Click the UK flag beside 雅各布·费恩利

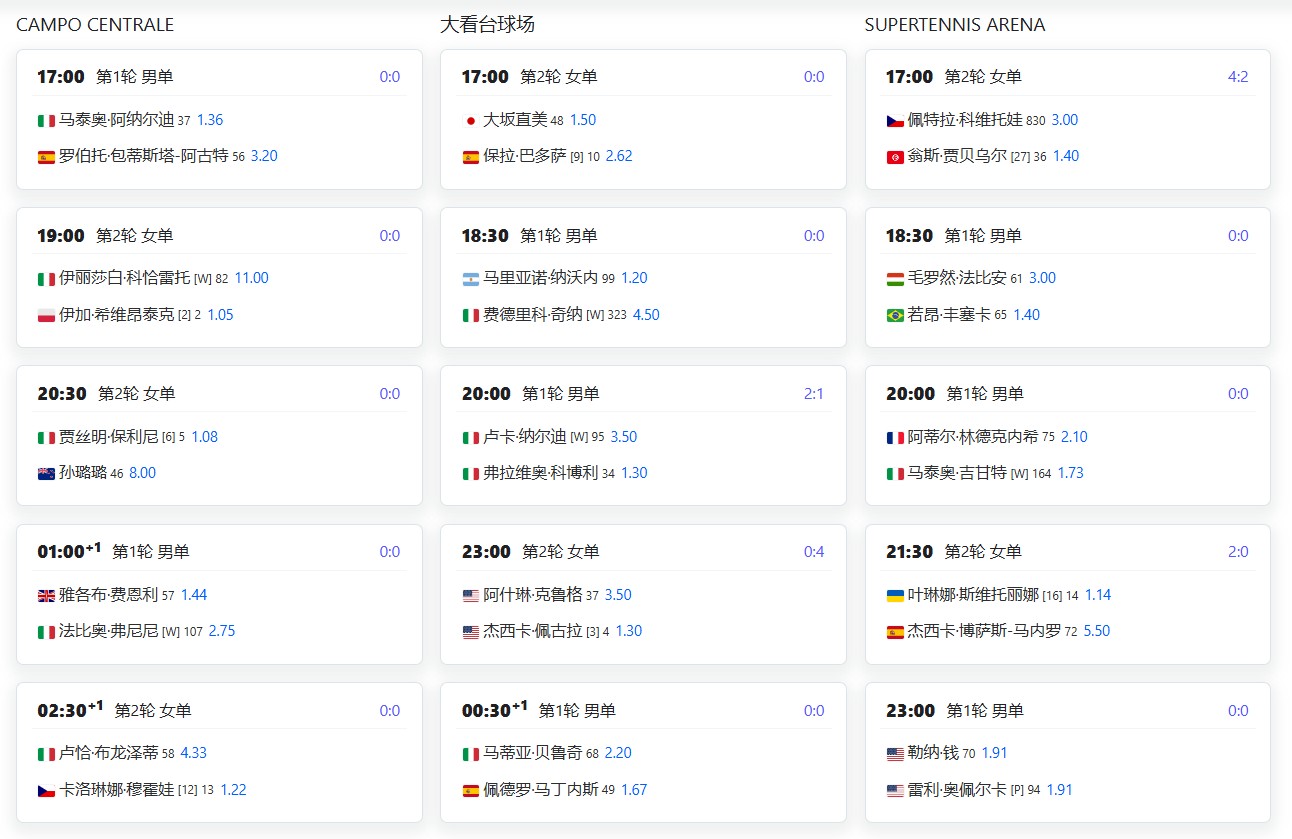point(46,595)
